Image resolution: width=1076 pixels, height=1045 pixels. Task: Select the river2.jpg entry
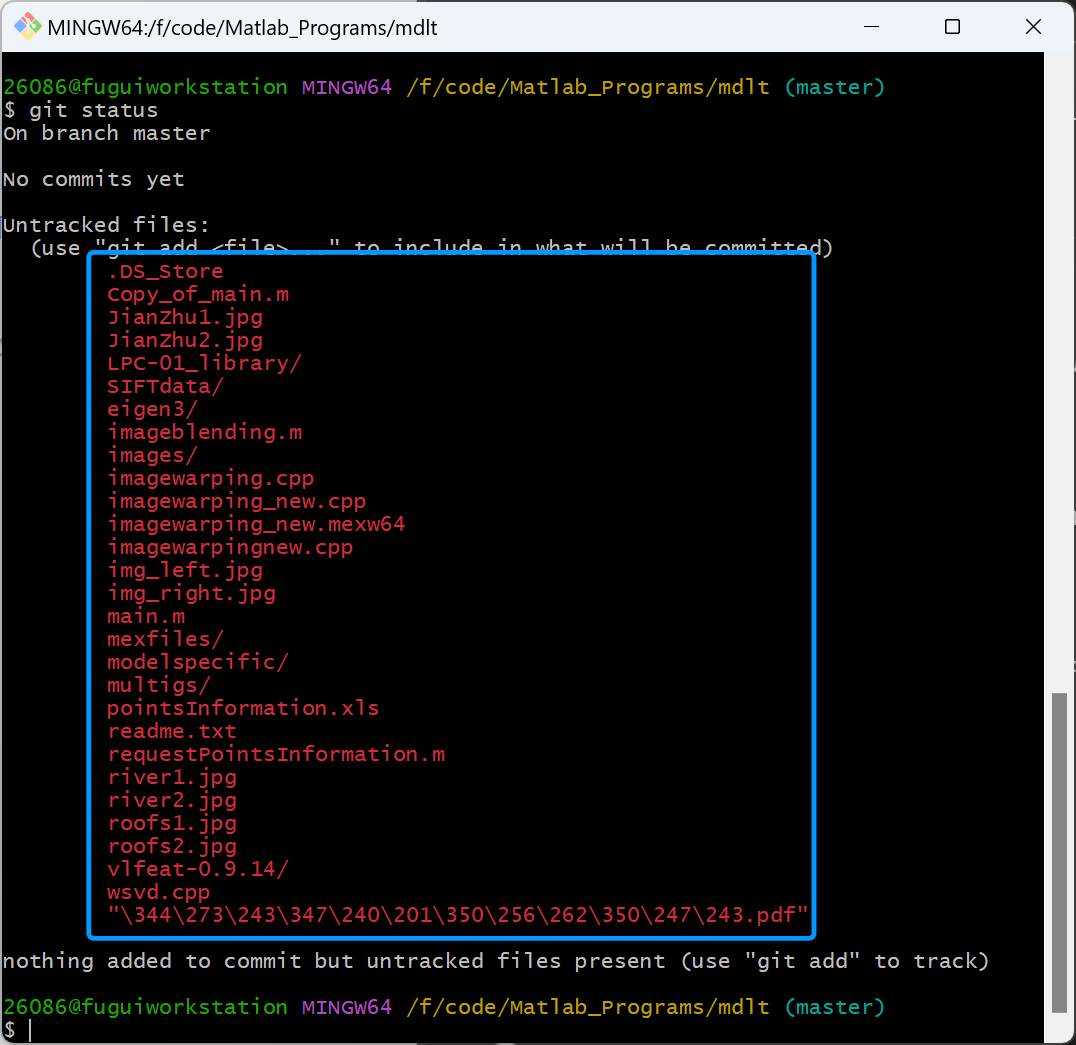(x=172, y=800)
